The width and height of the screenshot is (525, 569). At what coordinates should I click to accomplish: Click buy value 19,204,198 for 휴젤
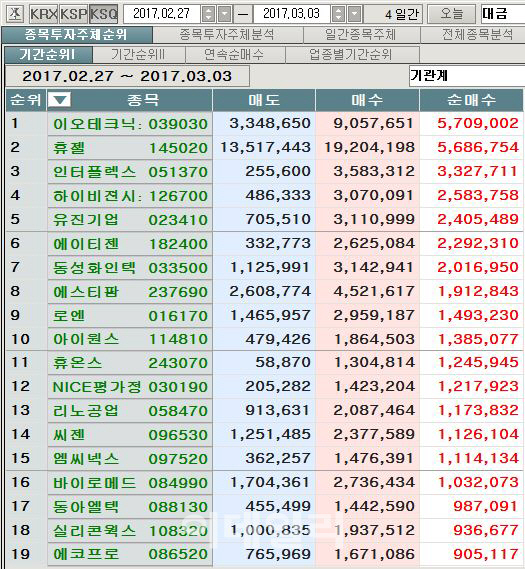[369, 147]
